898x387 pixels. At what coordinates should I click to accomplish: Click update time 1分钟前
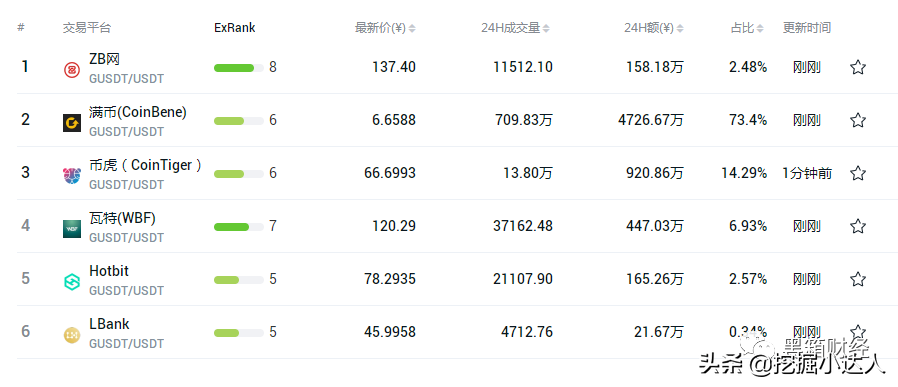[x=808, y=173]
